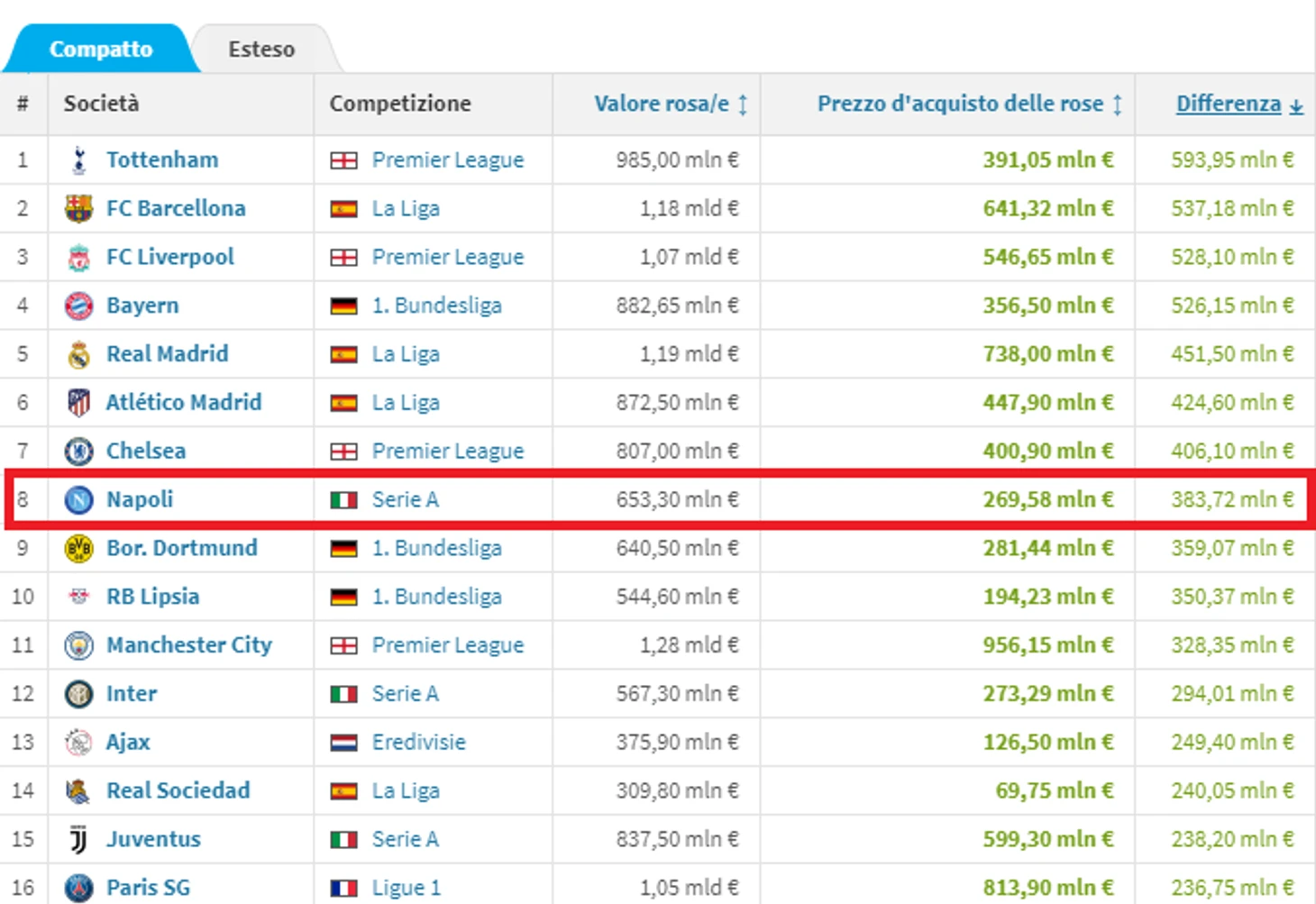1316x904 pixels.
Task: Switch to the Compatto tab
Action: 101,49
